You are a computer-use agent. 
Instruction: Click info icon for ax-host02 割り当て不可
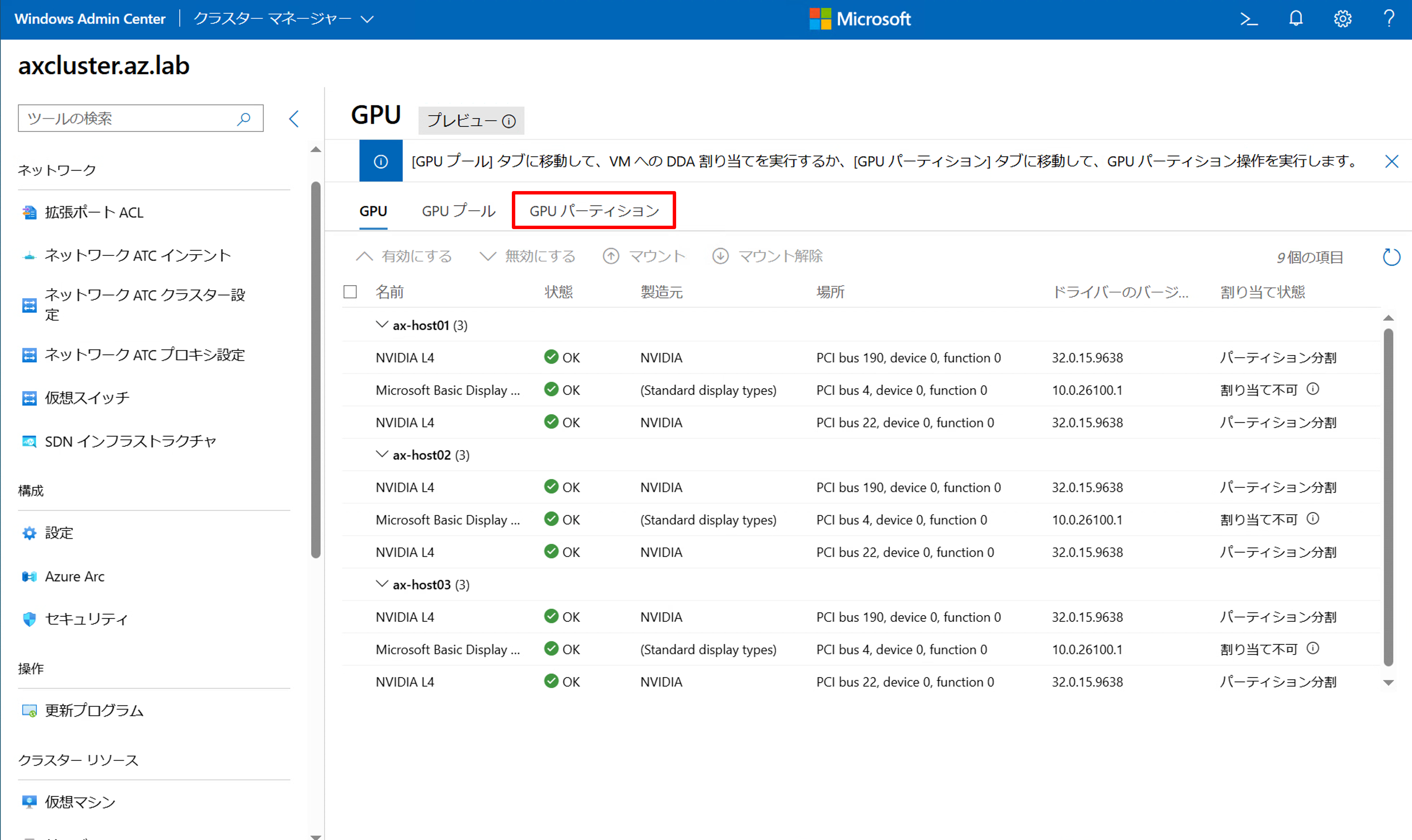1313,519
